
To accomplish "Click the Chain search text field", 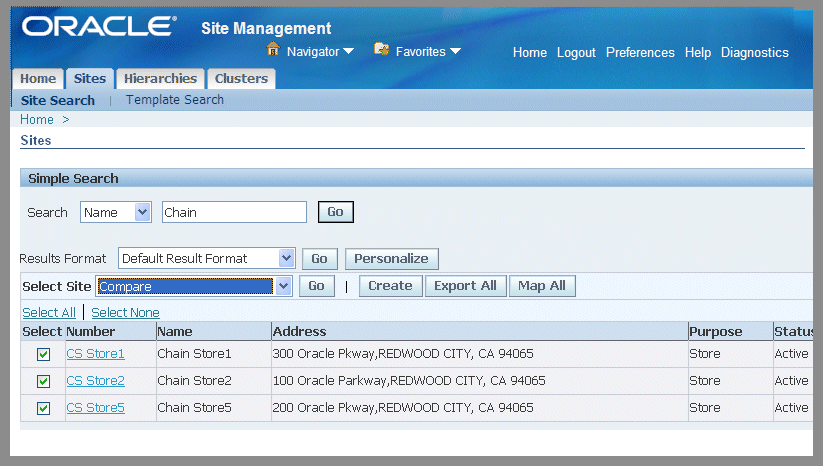I will coord(234,212).
